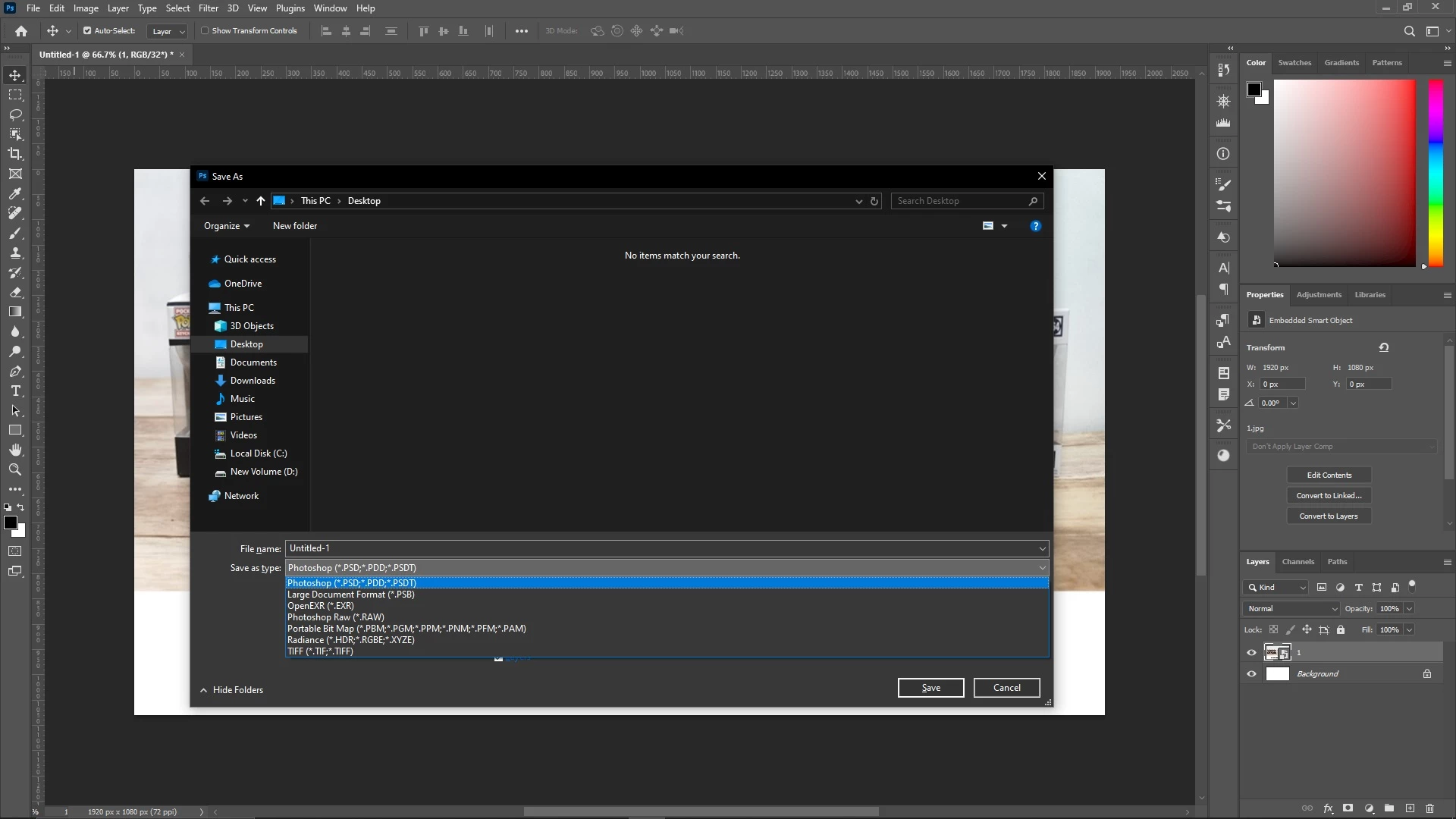Select the Zoom tool

tap(15, 470)
